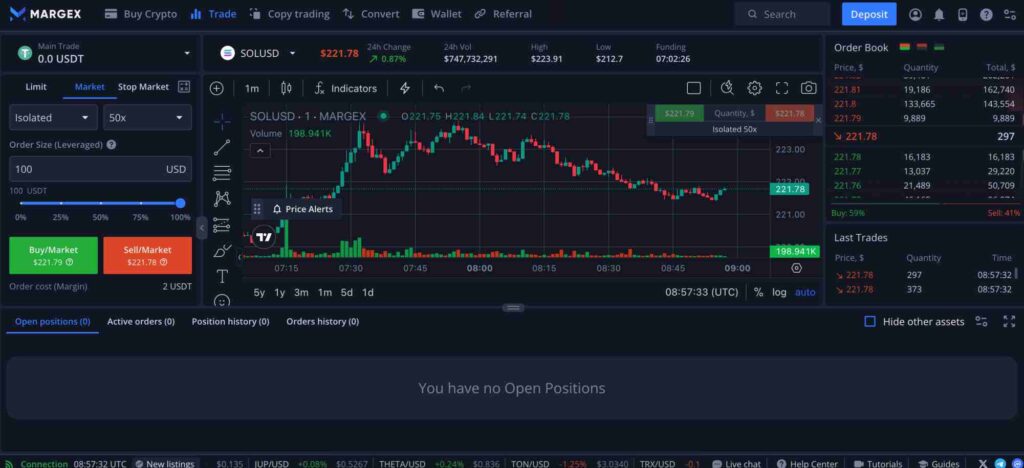Show both sides order book view
The image size is (1024, 468).
point(904,47)
